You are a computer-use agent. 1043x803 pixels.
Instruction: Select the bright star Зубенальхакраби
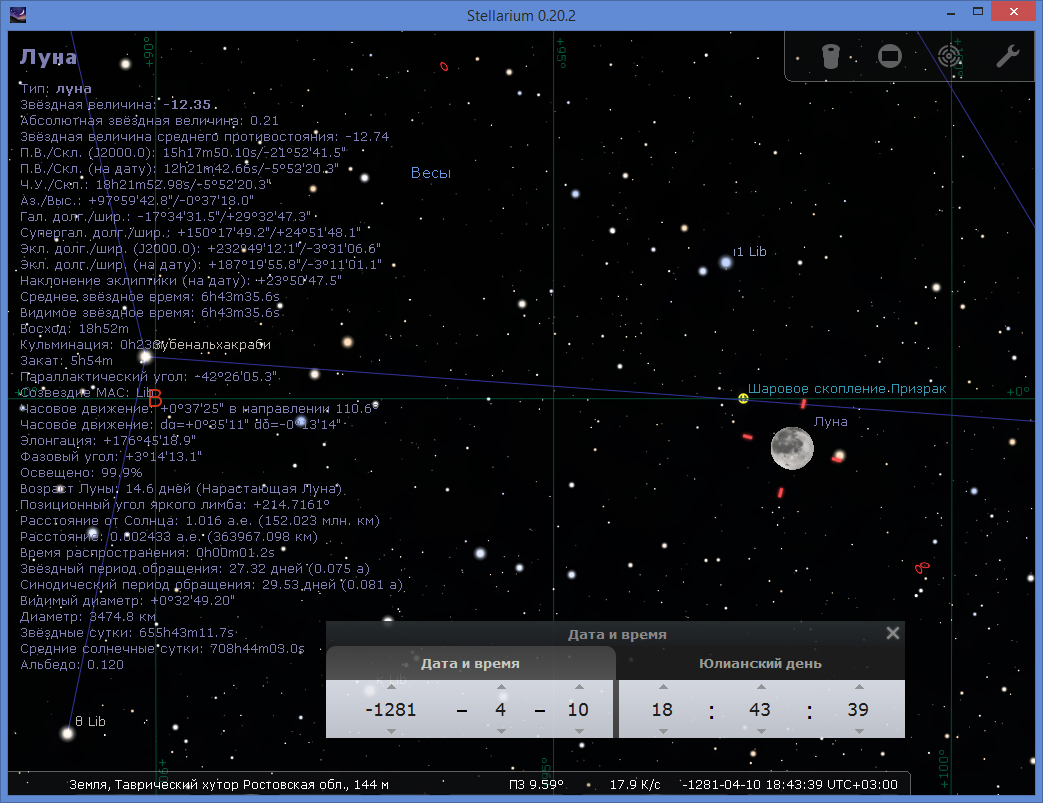[x=144, y=358]
